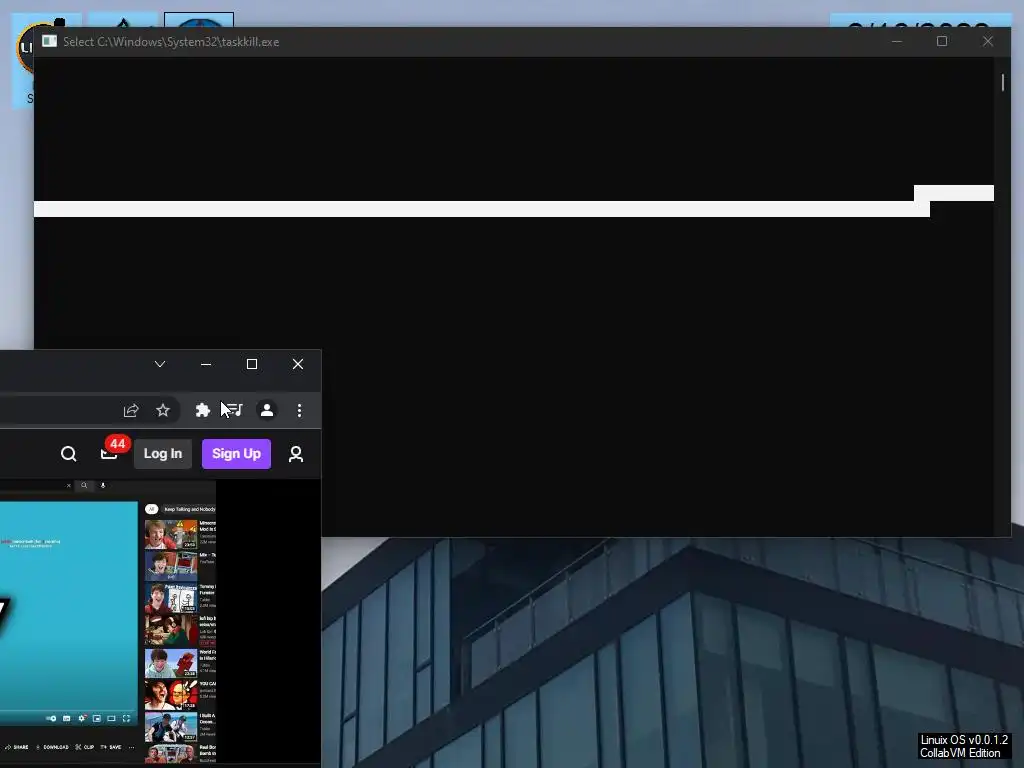1024x768 pixels.
Task: Click the SAVE button below the video
Action: click(x=111, y=747)
